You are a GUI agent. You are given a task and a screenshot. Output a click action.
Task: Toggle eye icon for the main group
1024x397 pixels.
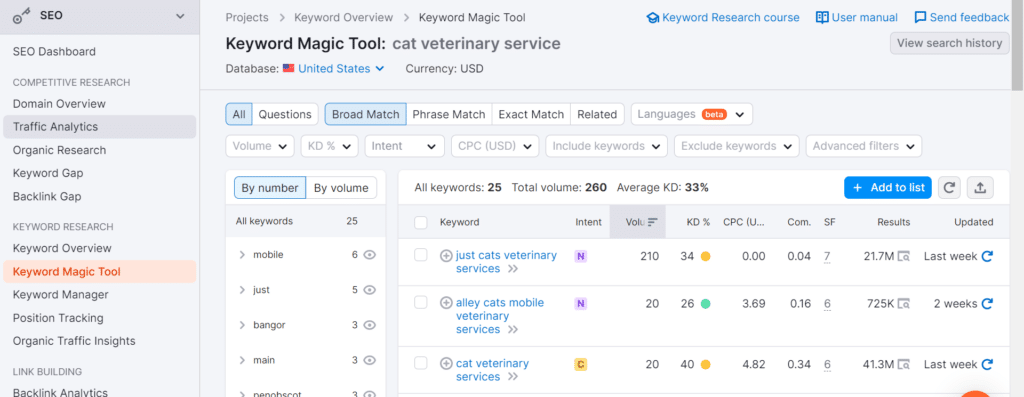(370, 360)
